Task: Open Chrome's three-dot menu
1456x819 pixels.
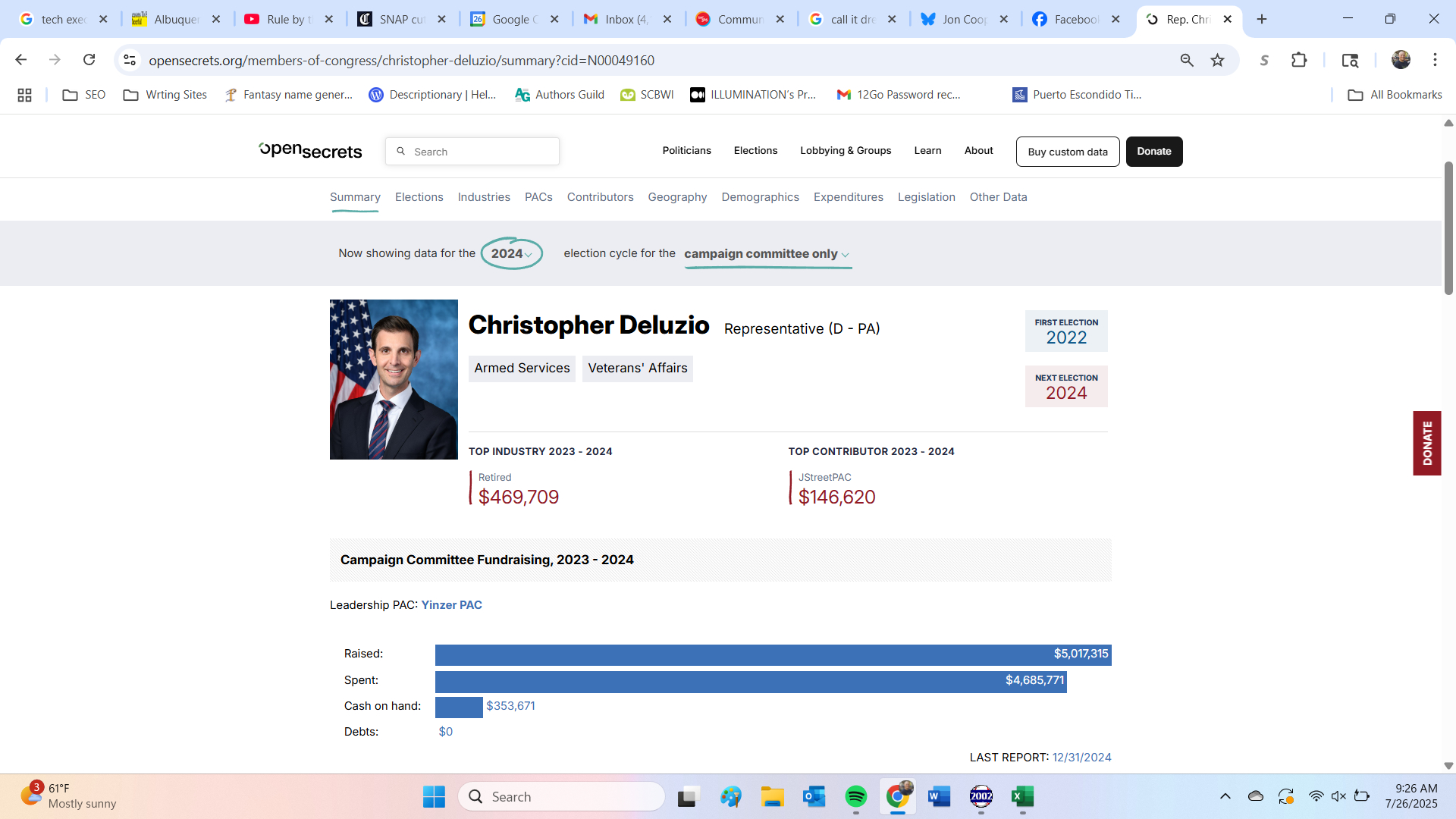Action: (x=1435, y=60)
